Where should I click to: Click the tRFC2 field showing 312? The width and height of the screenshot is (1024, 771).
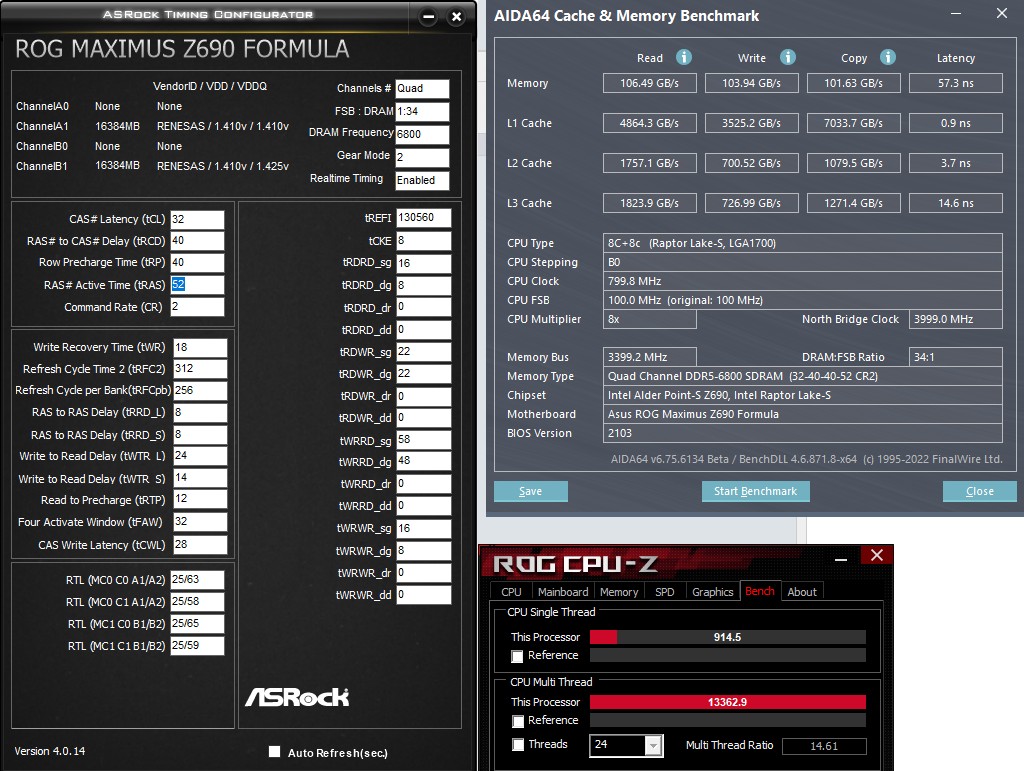pyautogui.click(x=200, y=369)
